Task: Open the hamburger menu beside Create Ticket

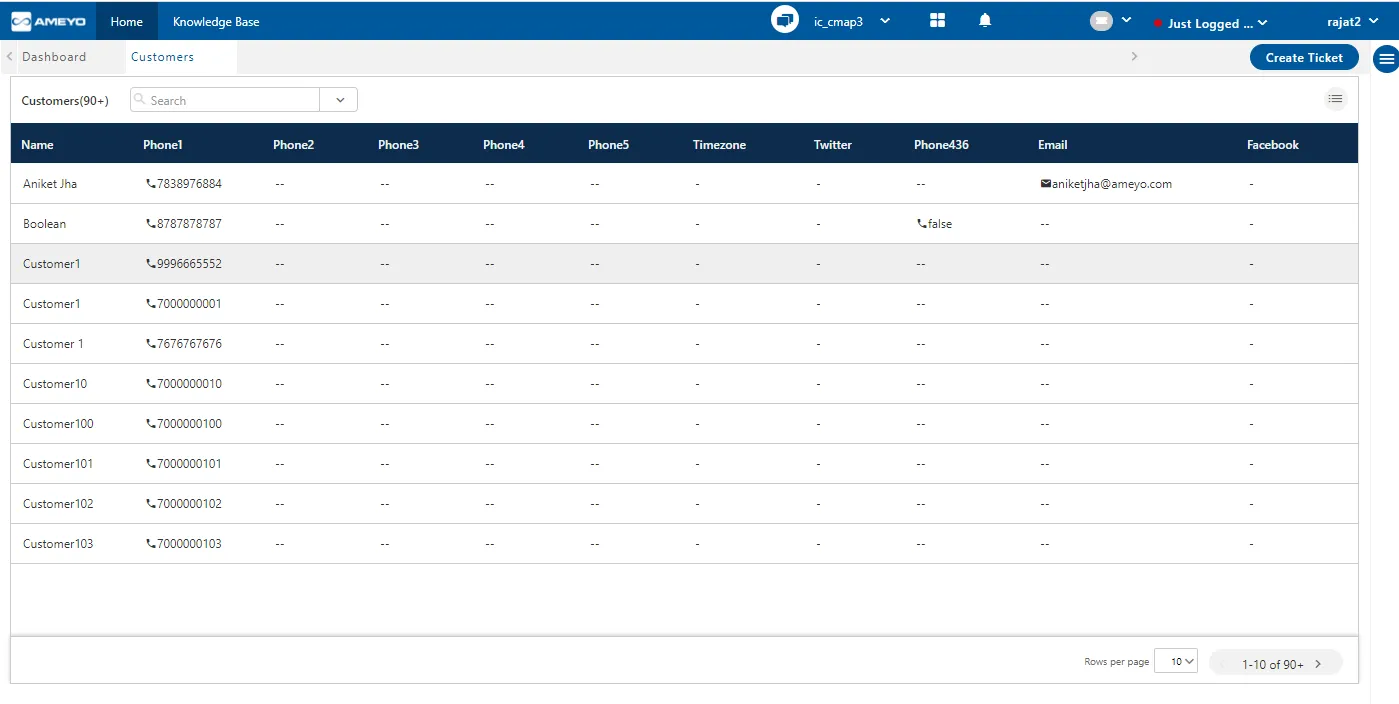Action: pos(1386,58)
